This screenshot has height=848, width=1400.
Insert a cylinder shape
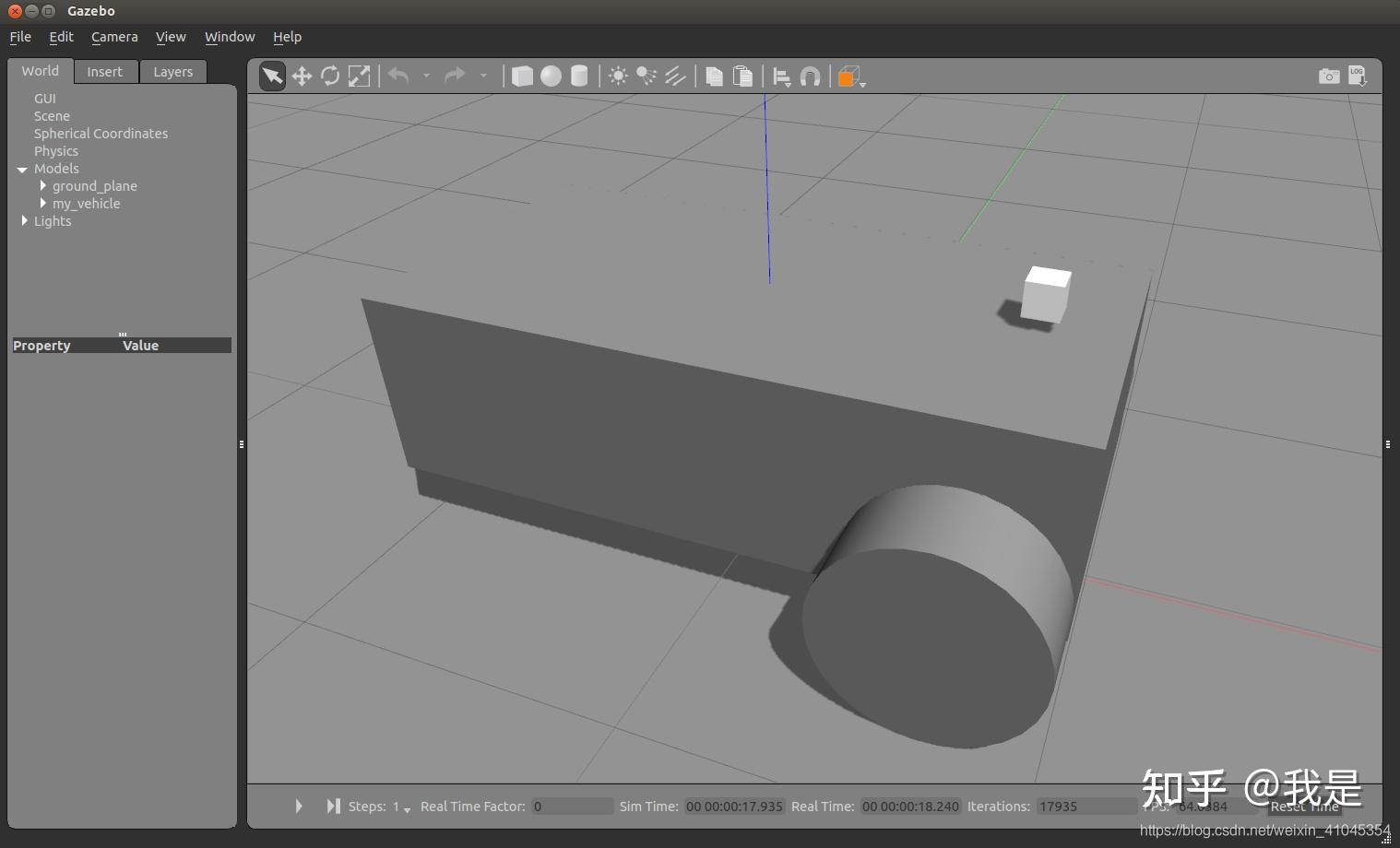click(x=579, y=77)
